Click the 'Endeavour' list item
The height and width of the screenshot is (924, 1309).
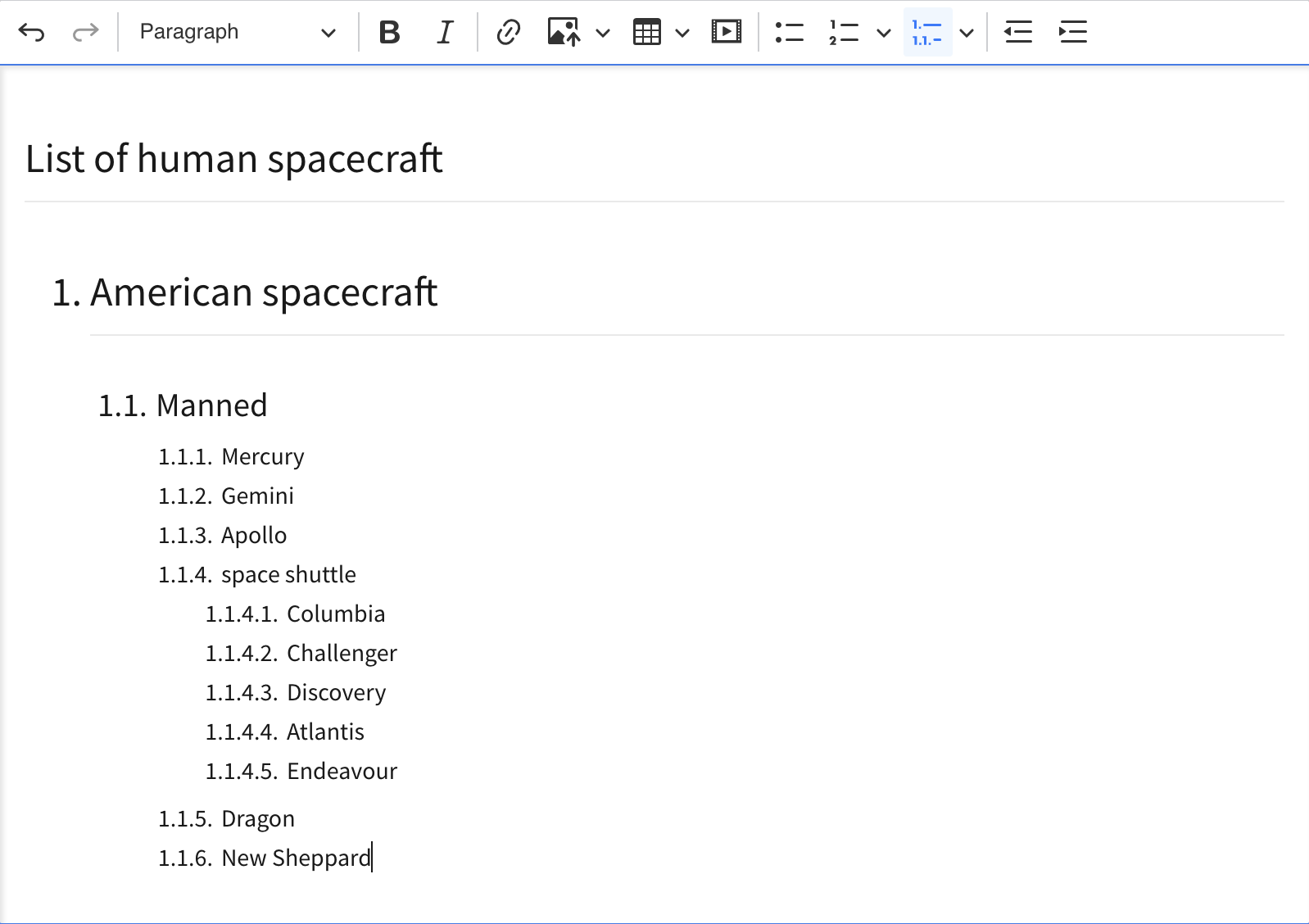pyautogui.click(x=342, y=772)
